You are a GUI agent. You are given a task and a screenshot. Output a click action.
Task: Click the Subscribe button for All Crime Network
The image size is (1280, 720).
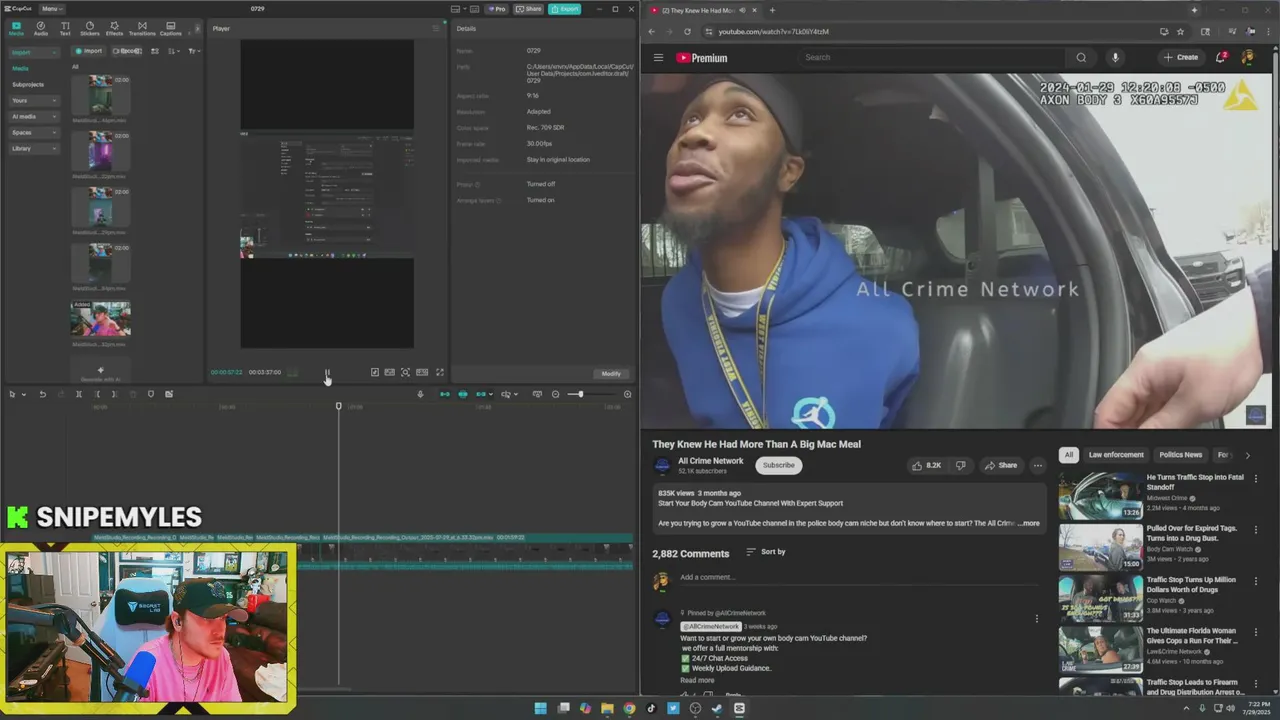[x=778, y=465]
